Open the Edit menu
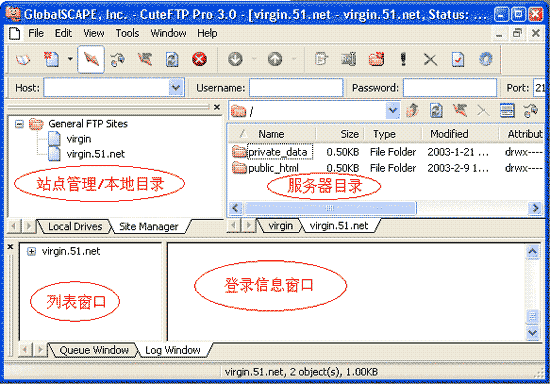Viewport: 550px width, 384px height. [x=63, y=33]
